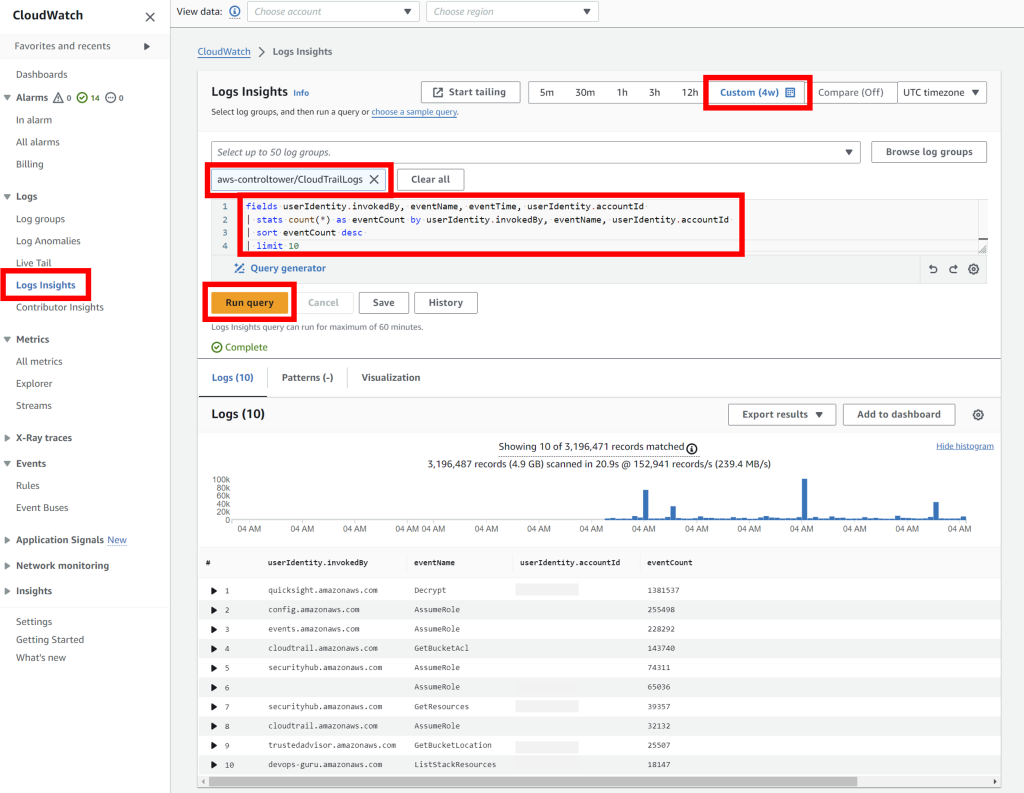The image size is (1024, 793).
Task: Click the records matched info icon
Action: point(691,448)
